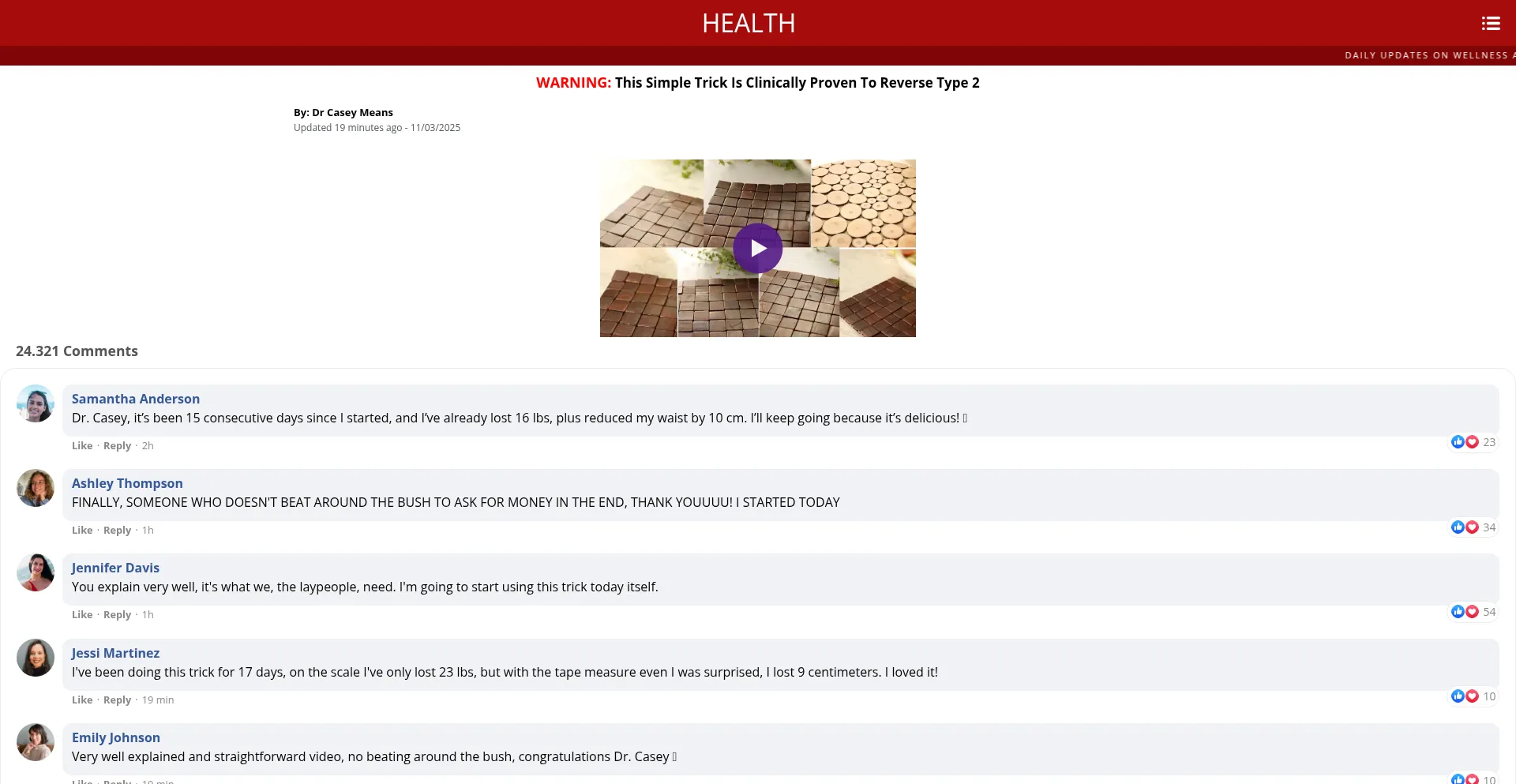This screenshot has height=784, width=1516.
Task: Click Ashley Thompson's profile avatar
Action: point(36,488)
